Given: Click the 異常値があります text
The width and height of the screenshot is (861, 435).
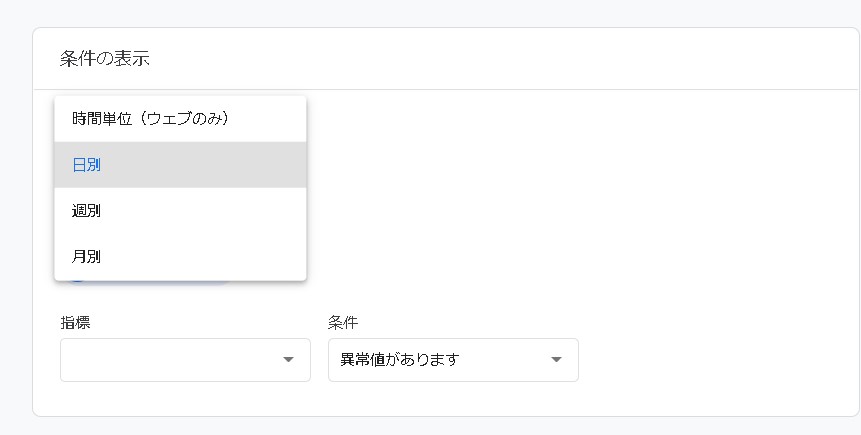Looking at the screenshot, I should 400,360.
